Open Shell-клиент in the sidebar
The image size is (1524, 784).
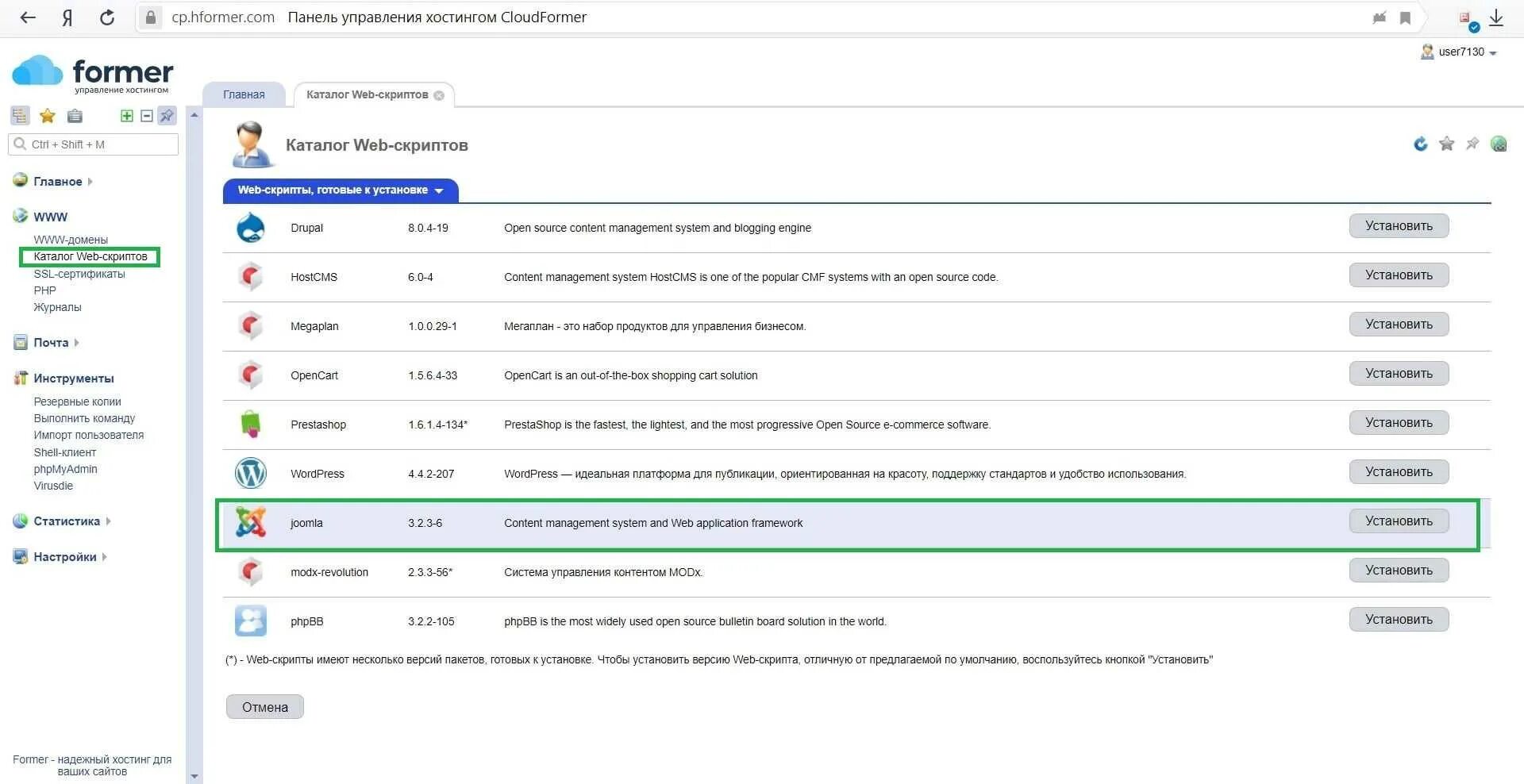64,452
